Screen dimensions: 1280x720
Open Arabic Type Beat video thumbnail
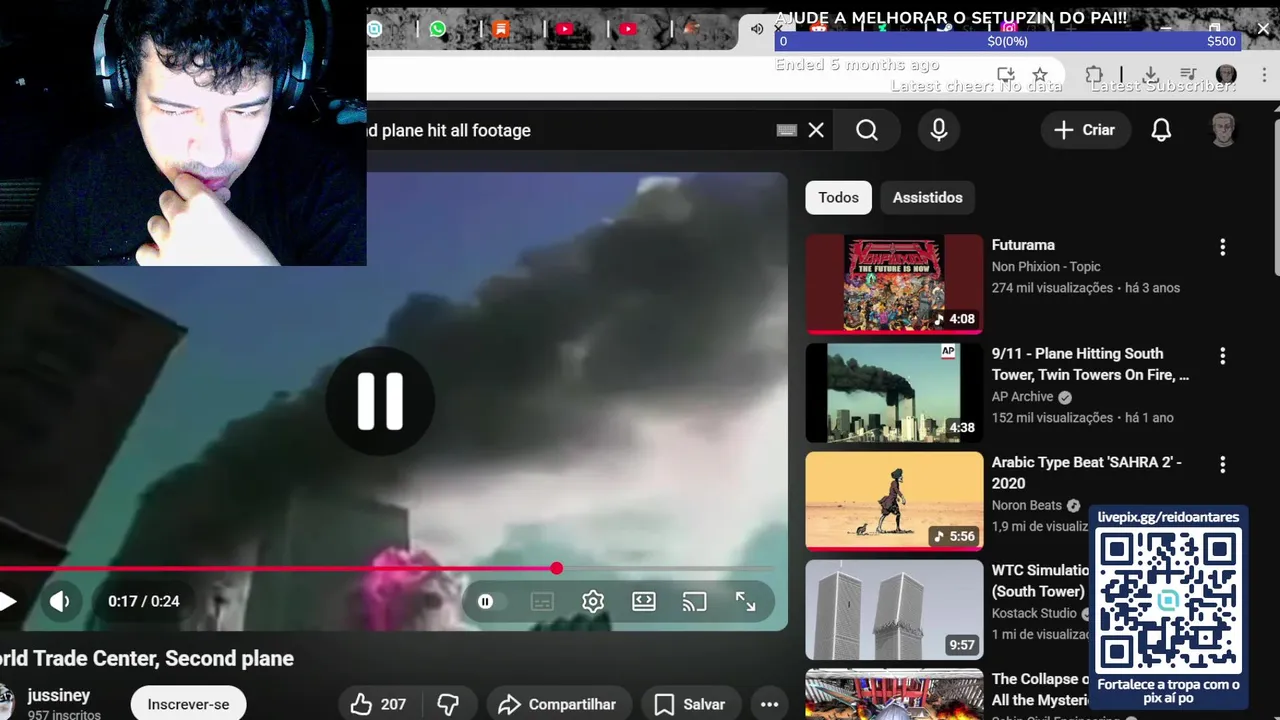pyautogui.click(x=894, y=501)
